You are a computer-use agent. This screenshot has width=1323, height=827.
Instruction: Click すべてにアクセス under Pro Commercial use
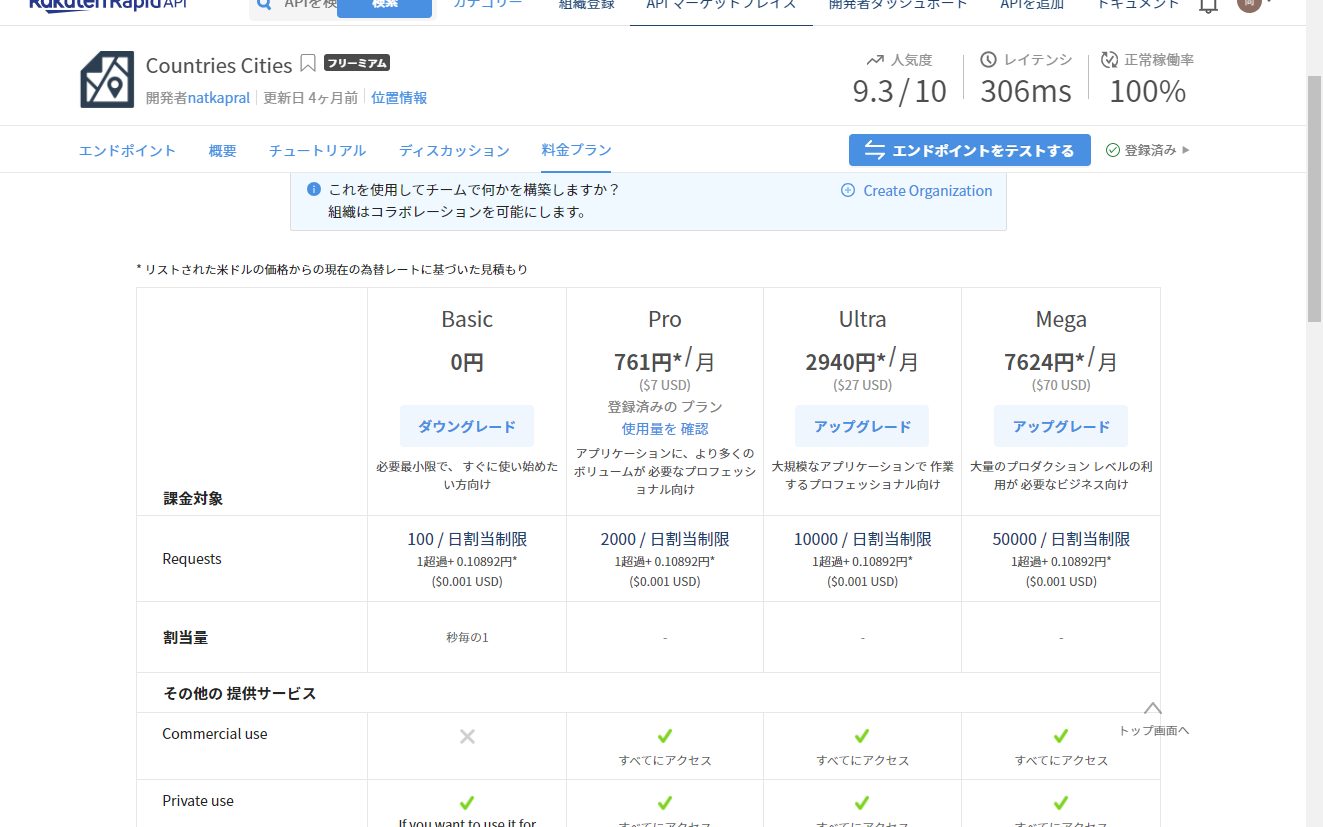pos(665,761)
